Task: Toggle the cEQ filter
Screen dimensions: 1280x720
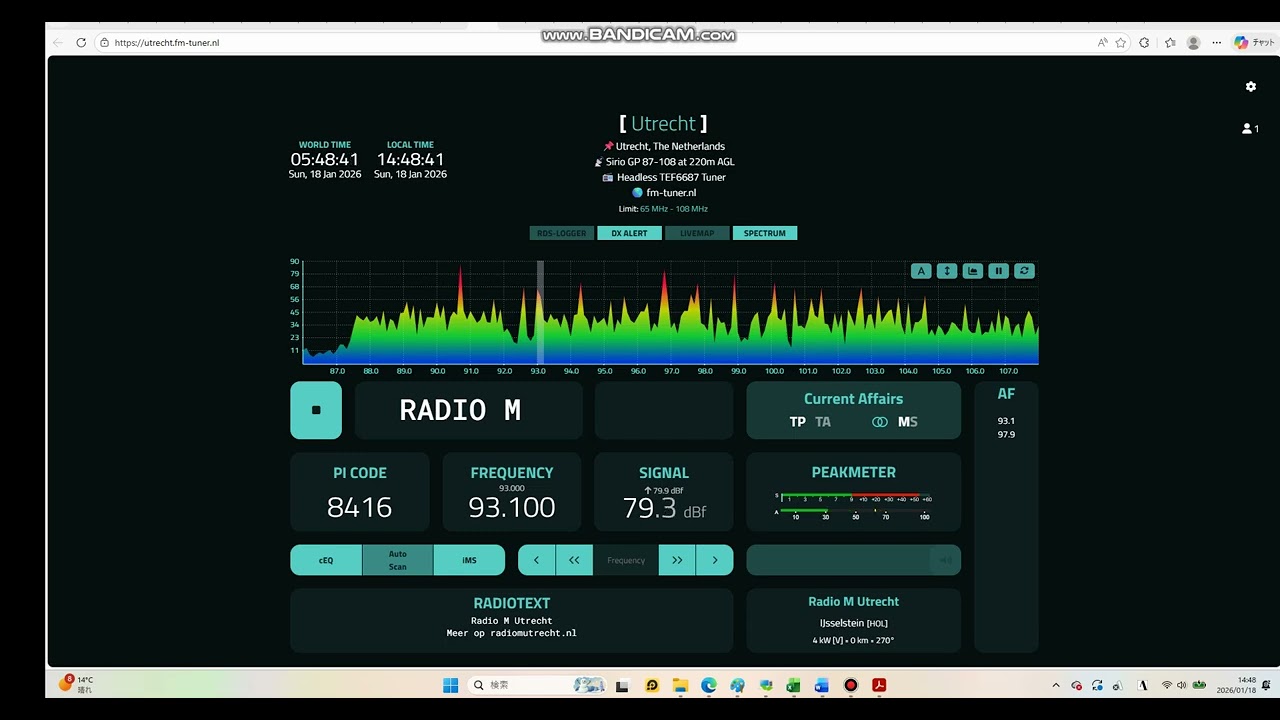Action: [x=326, y=560]
